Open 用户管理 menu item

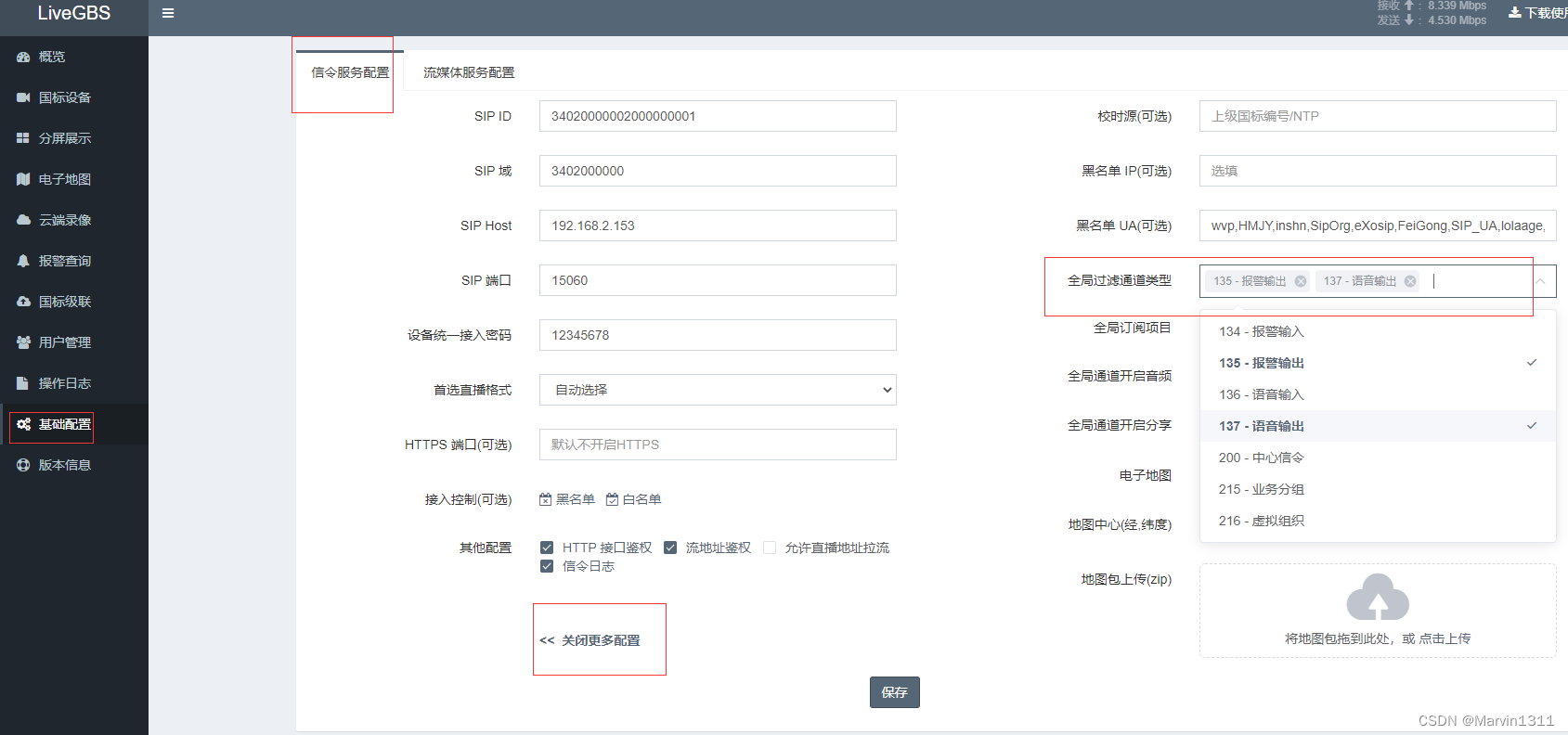tap(74, 342)
